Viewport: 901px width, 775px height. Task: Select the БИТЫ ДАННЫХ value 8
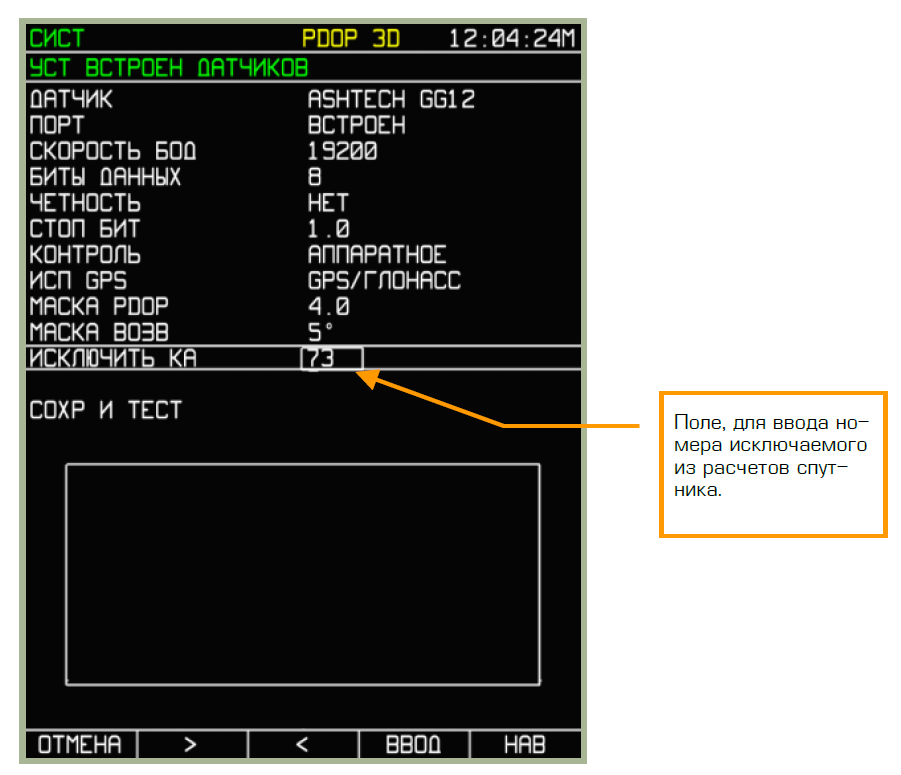coord(315,178)
